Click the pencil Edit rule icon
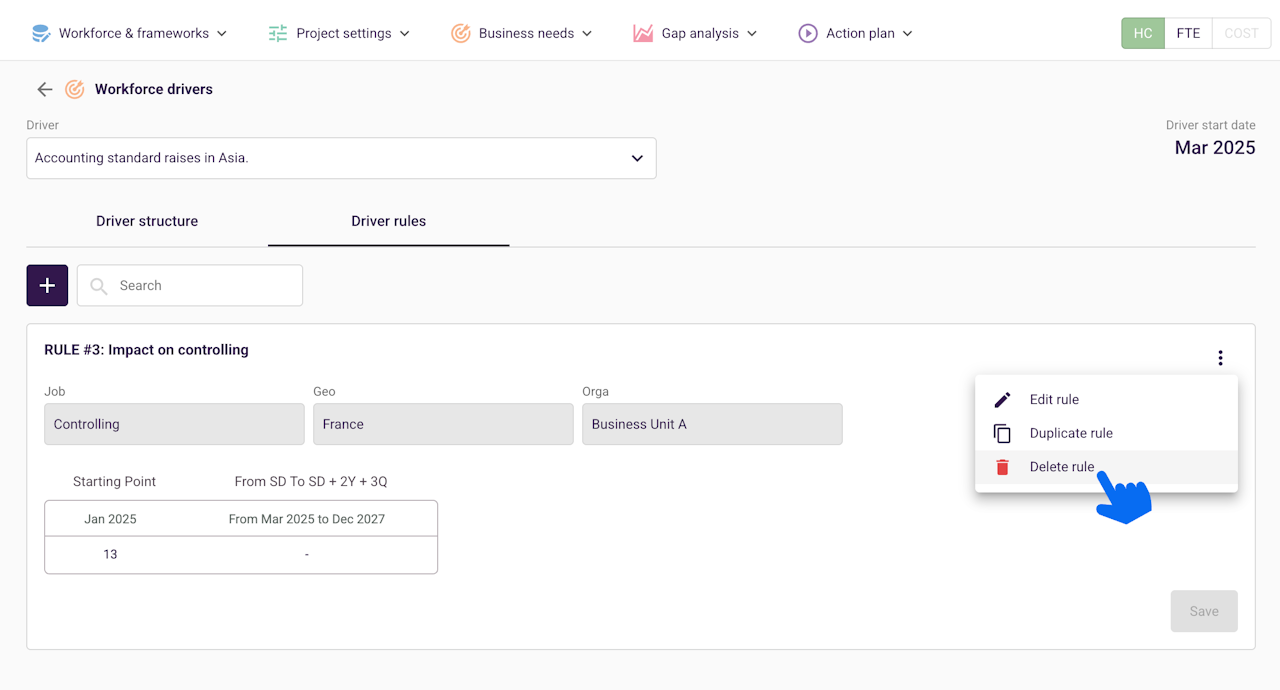 pos(1002,400)
